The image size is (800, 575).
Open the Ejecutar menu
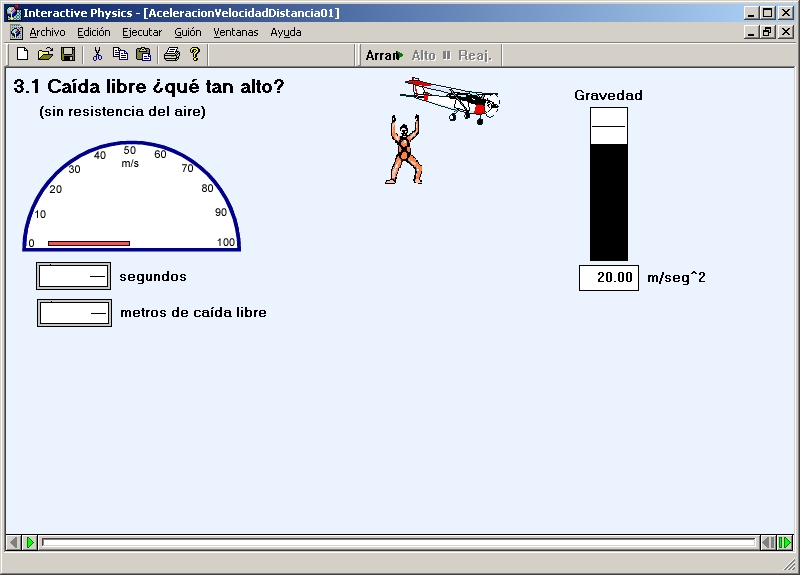(142, 32)
